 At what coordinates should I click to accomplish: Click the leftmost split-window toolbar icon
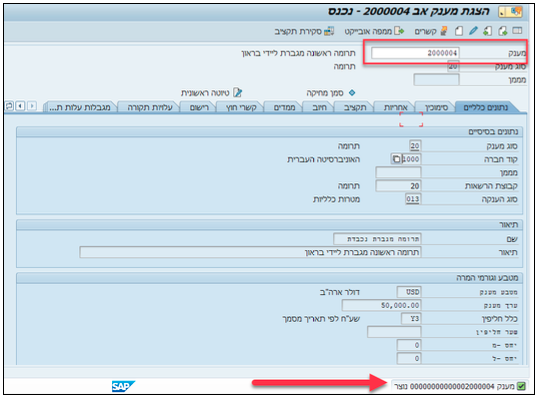click(x=517, y=31)
